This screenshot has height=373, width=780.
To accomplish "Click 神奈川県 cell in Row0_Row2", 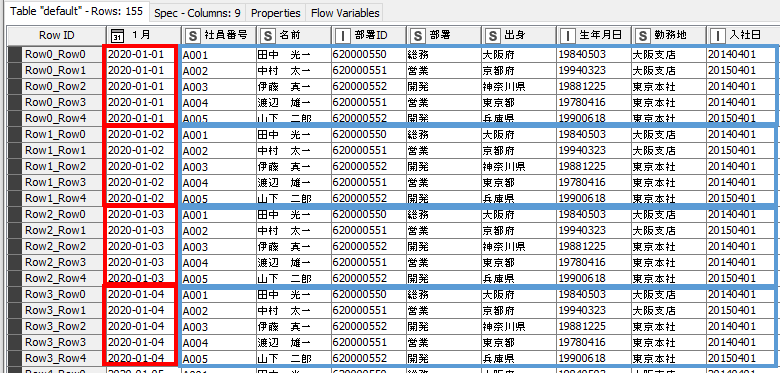I will click(x=519, y=87).
